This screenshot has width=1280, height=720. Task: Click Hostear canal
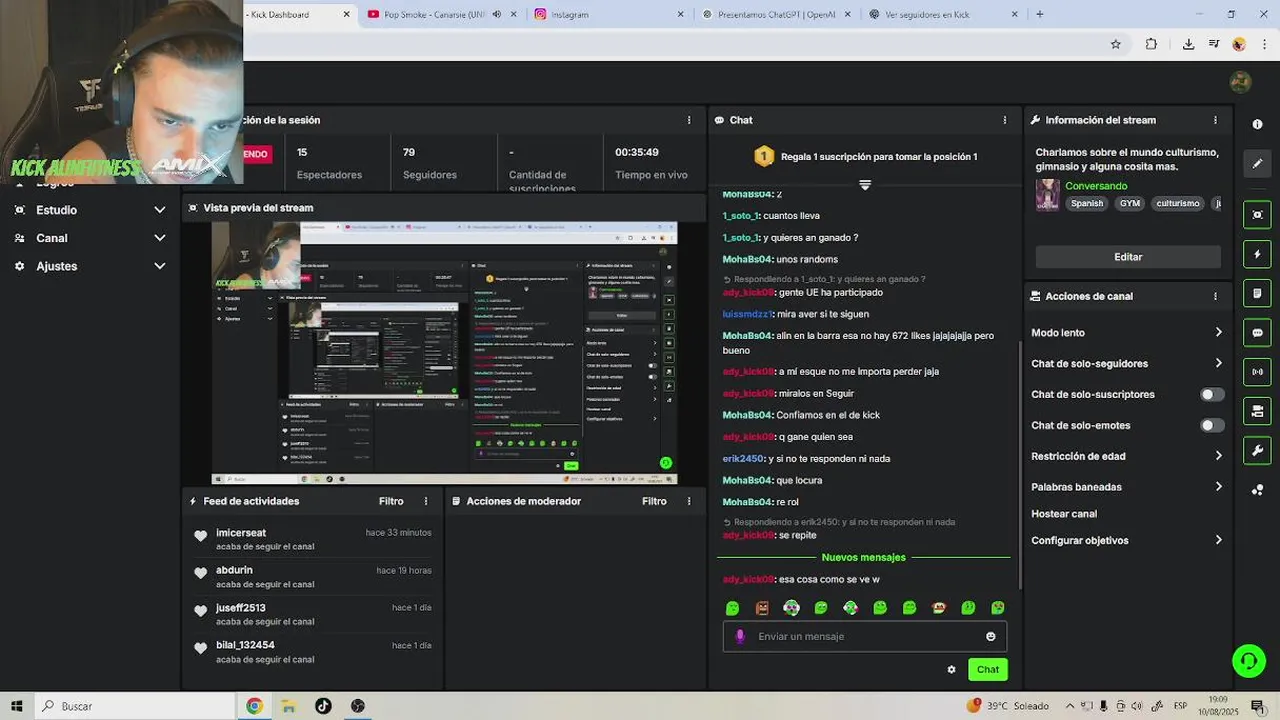[x=1064, y=514]
